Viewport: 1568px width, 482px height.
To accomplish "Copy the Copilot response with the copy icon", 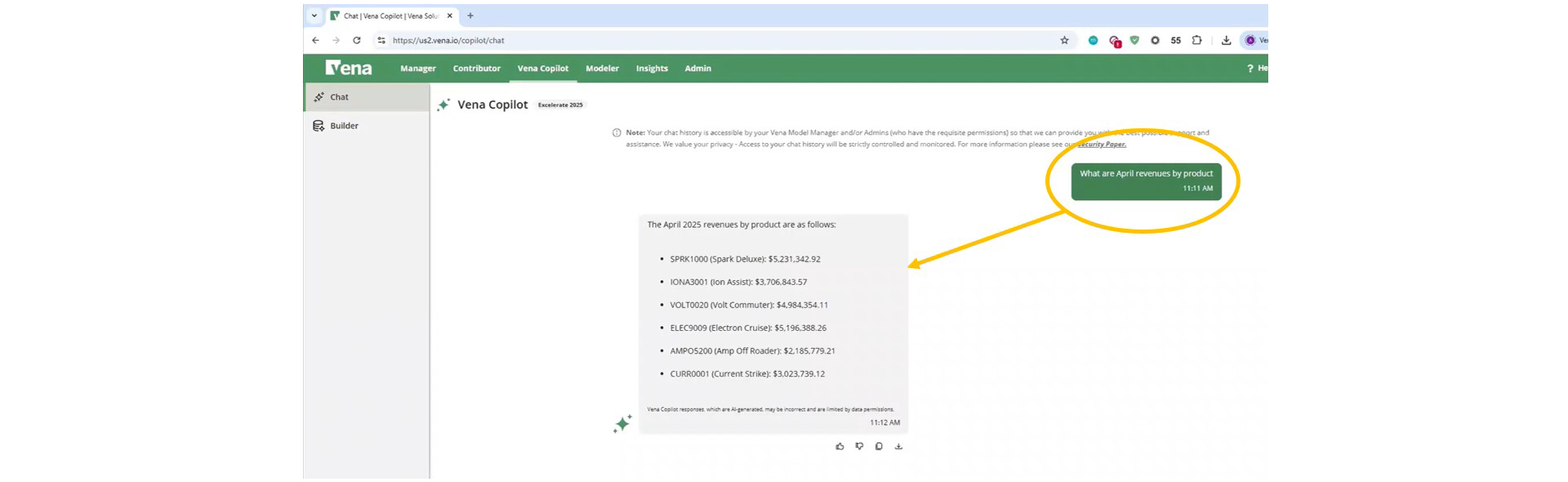I will (x=879, y=446).
